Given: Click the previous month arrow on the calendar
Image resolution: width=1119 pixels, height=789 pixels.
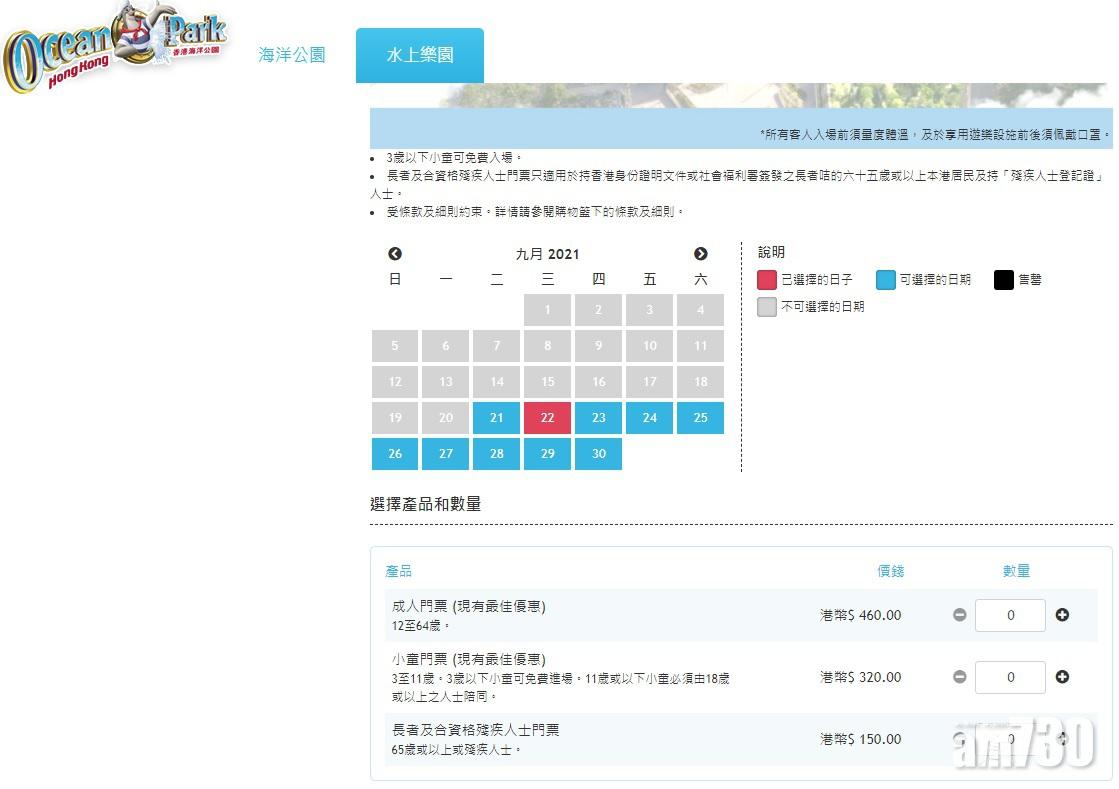Looking at the screenshot, I should click(395, 254).
